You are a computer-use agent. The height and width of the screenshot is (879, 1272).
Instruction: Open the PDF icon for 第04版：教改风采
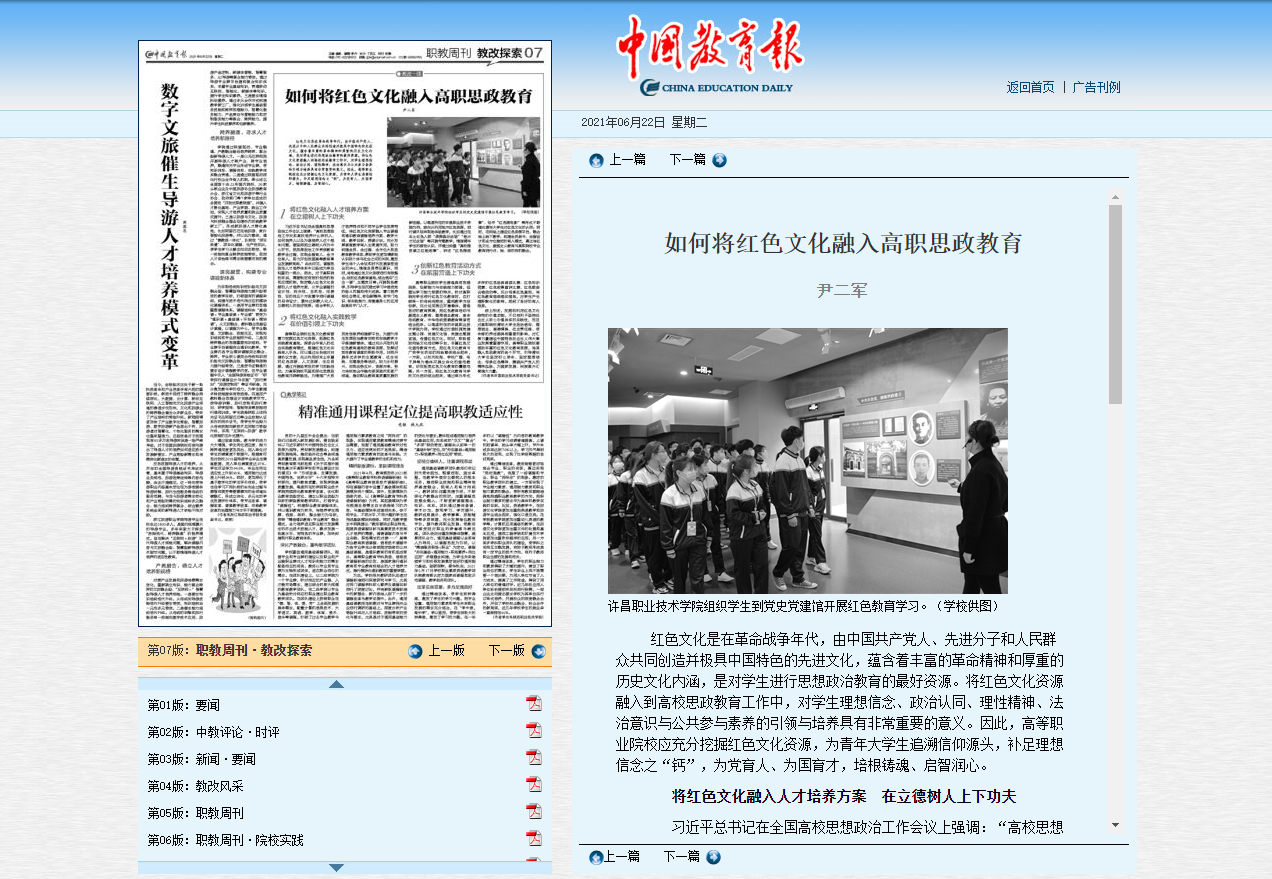click(x=534, y=785)
